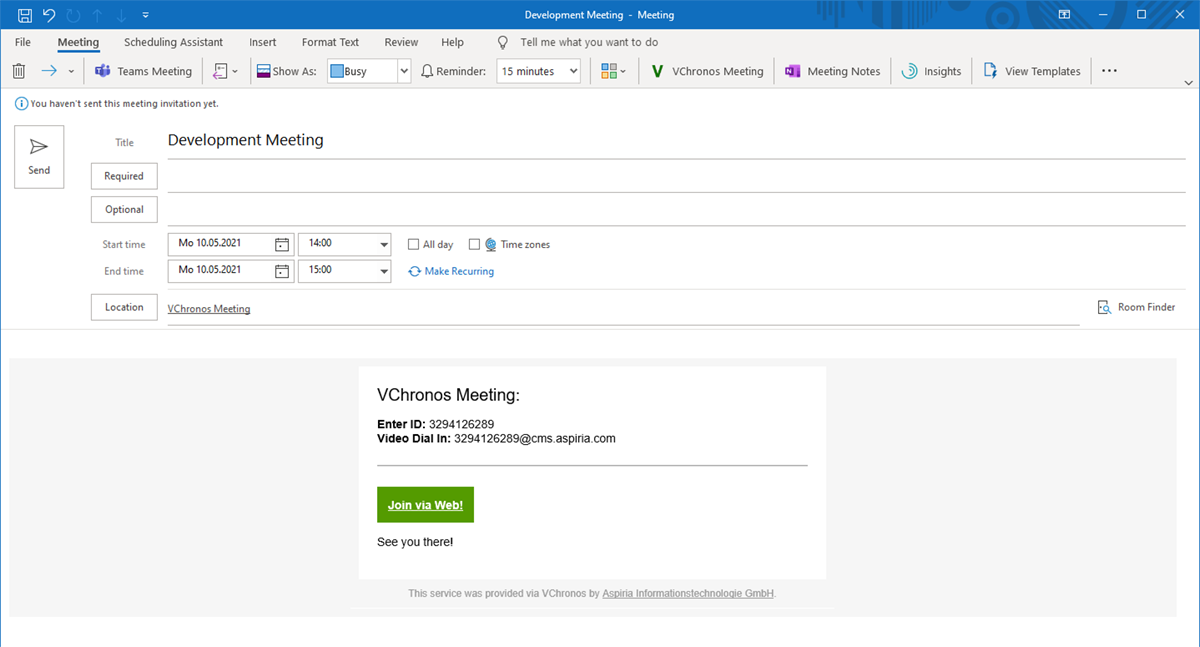Click the Location button

click(124, 308)
